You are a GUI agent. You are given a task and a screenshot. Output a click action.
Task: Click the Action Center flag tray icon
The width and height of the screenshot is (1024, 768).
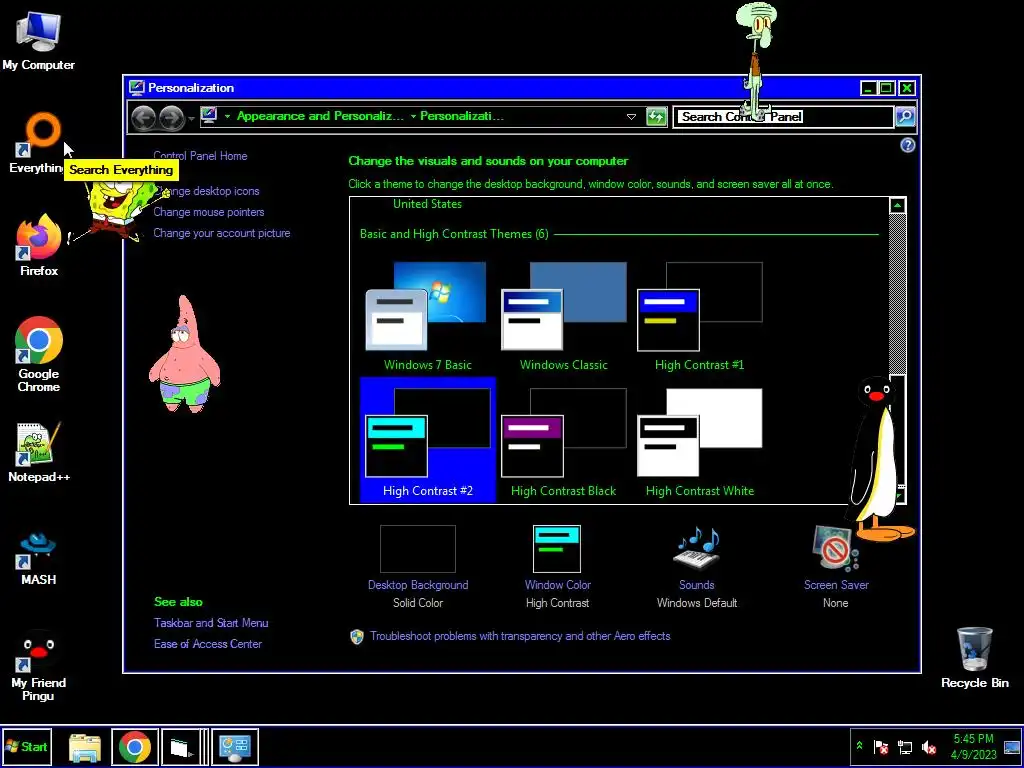click(881, 747)
